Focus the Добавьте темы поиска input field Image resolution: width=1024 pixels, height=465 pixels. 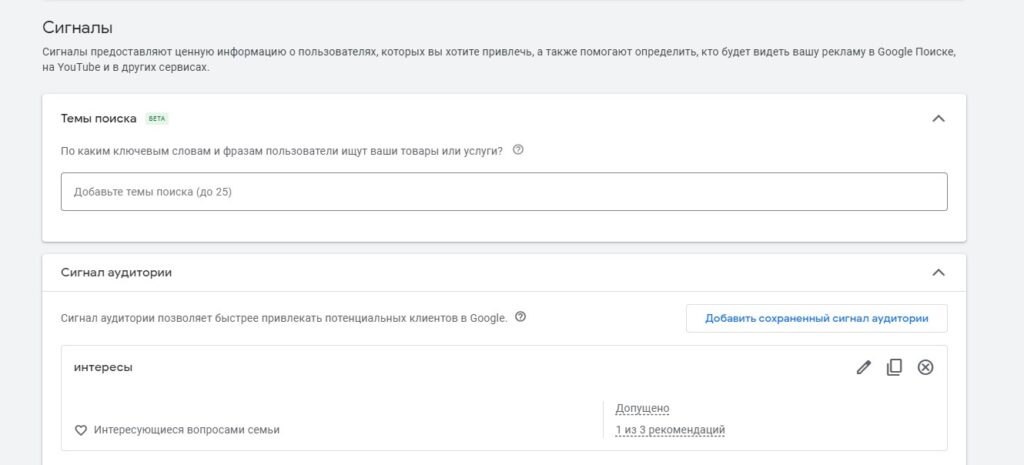[x=504, y=191]
